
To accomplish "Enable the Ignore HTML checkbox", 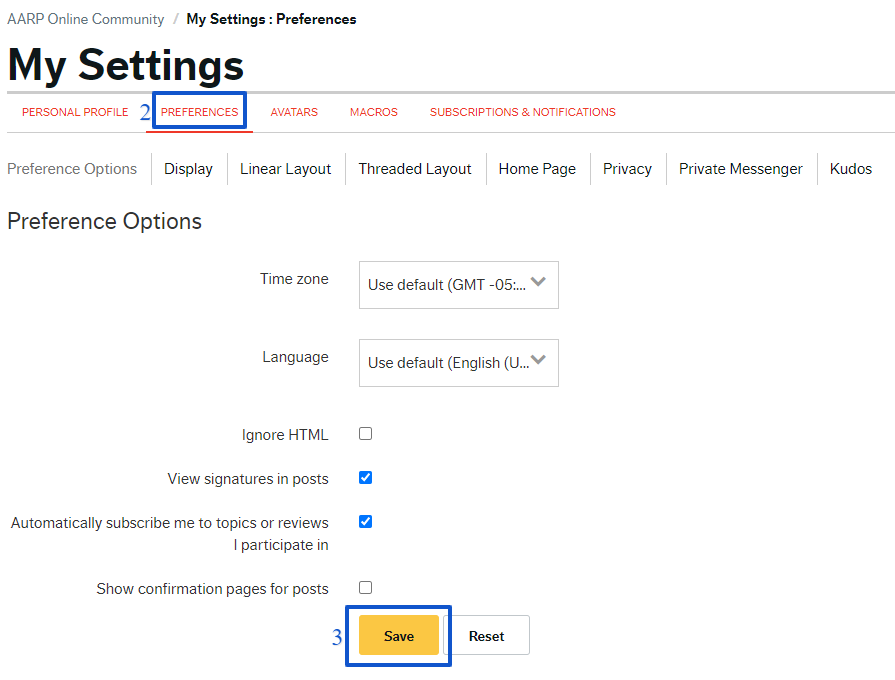I will pos(365,434).
